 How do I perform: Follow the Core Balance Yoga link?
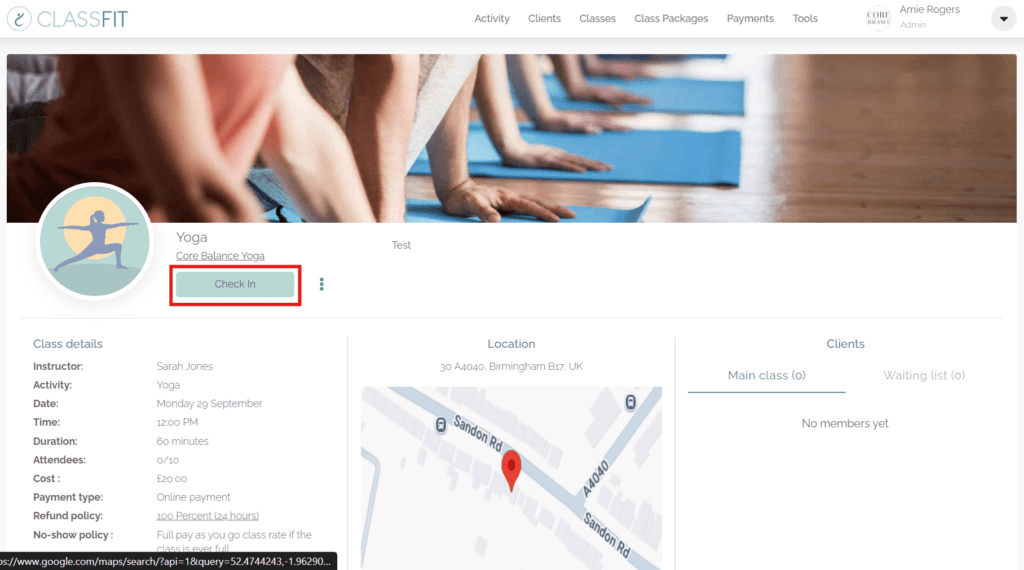220,256
